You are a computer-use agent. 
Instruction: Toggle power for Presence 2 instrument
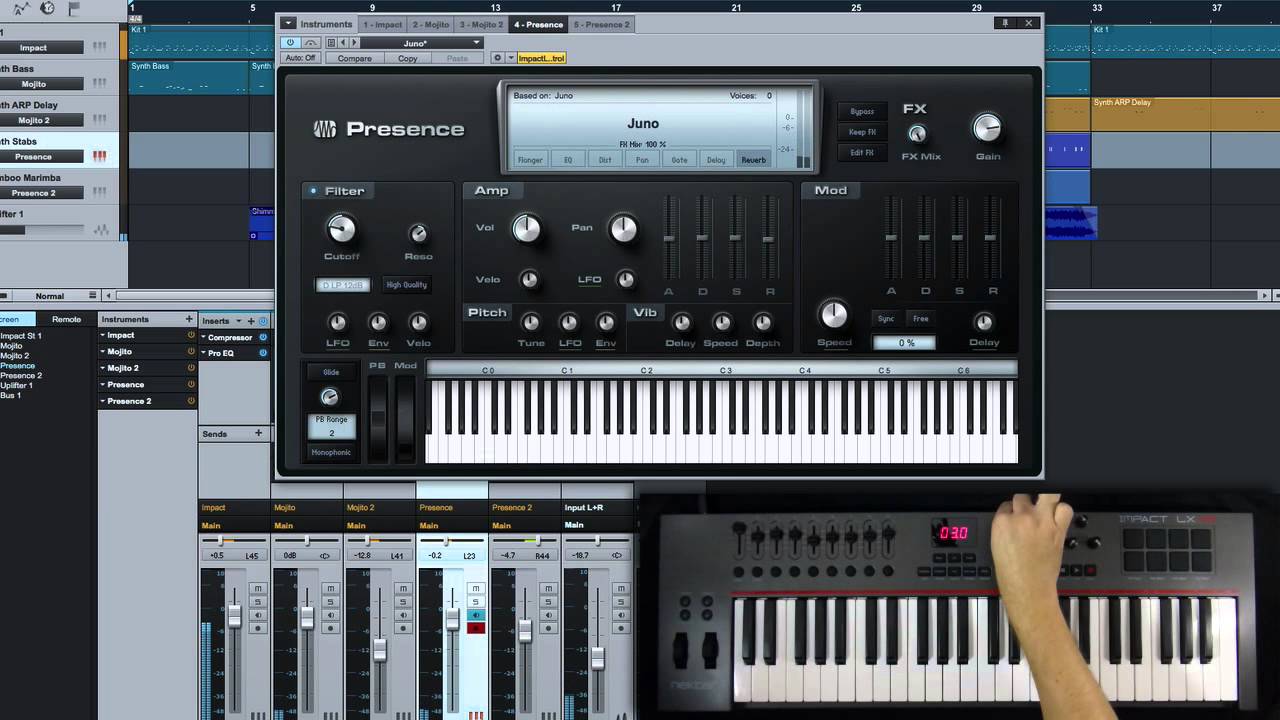point(191,401)
